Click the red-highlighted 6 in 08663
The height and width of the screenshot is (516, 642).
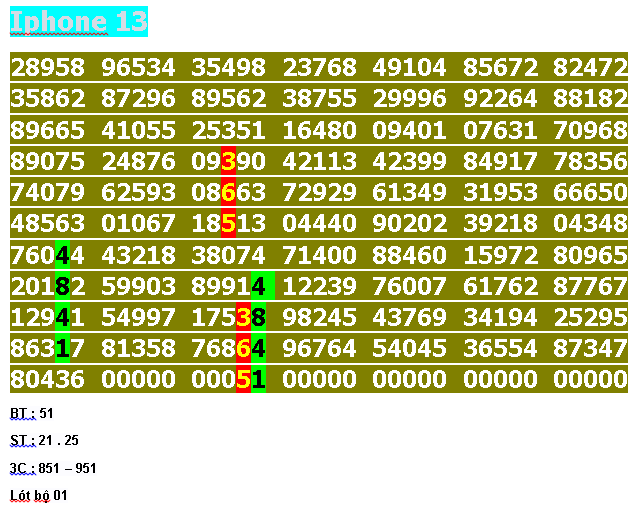(x=228, y=192)
